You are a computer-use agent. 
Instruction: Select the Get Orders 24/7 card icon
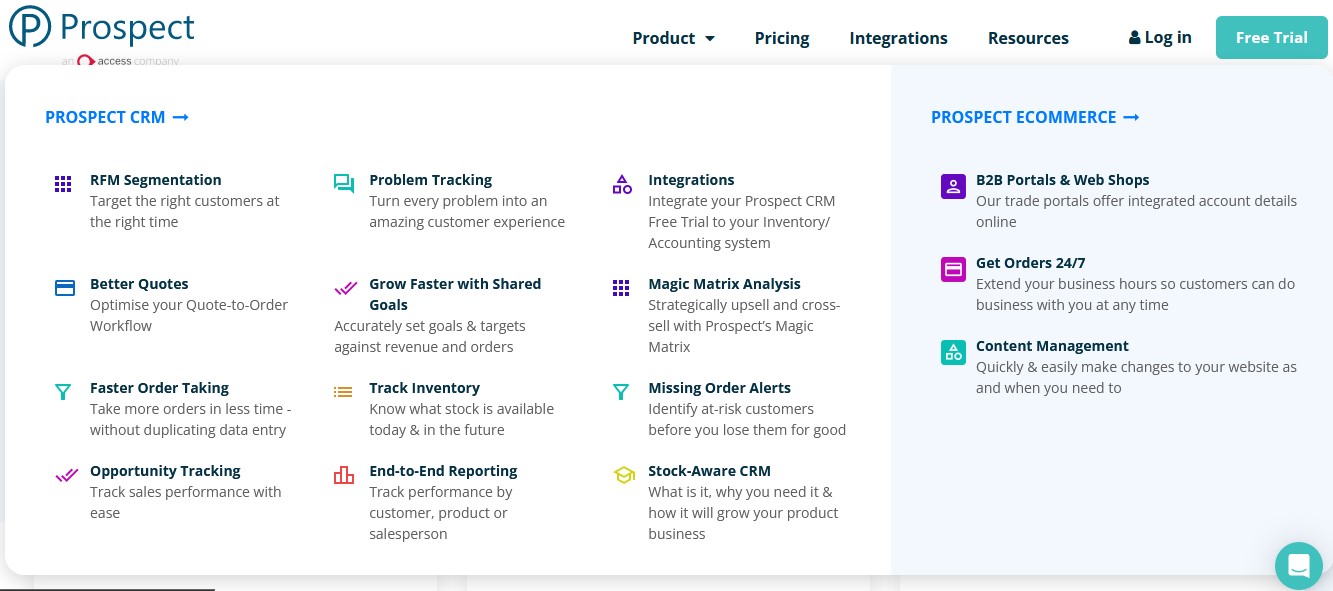pyautogui.click(x=953, y=269)
